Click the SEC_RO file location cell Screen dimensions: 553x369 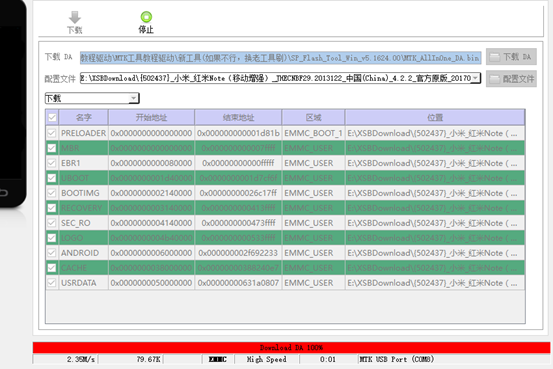(x=435, y=223)
